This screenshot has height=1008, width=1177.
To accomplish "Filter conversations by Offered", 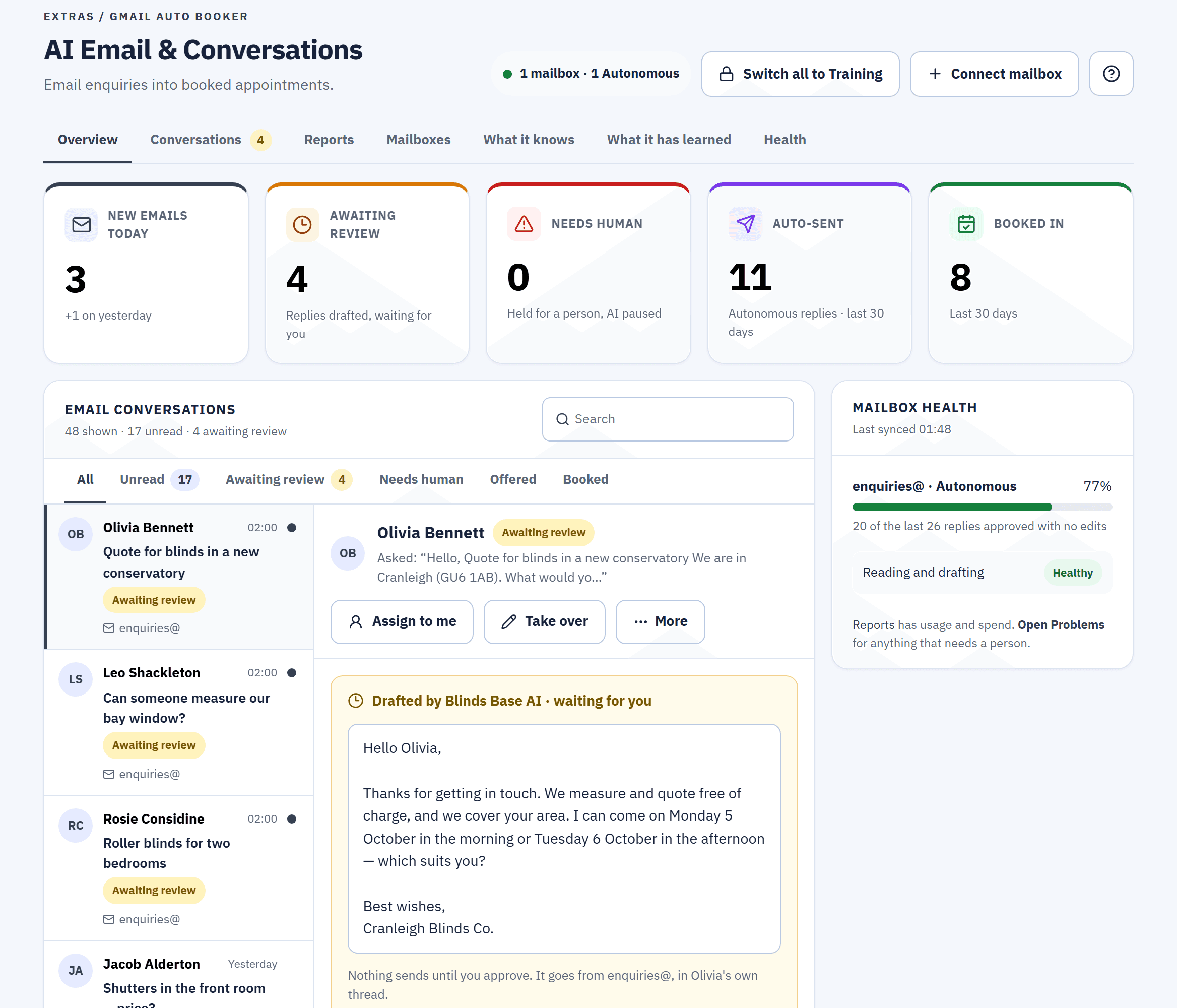I will 513,480.
